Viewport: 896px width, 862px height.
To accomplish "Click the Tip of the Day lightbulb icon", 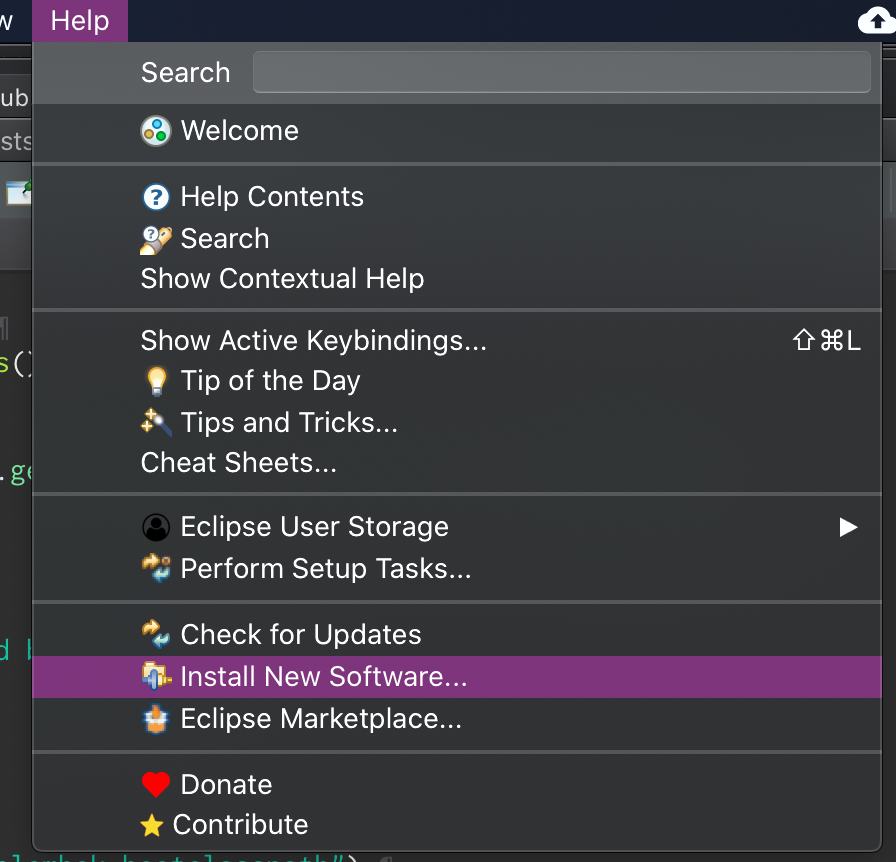I will (156, 381).
